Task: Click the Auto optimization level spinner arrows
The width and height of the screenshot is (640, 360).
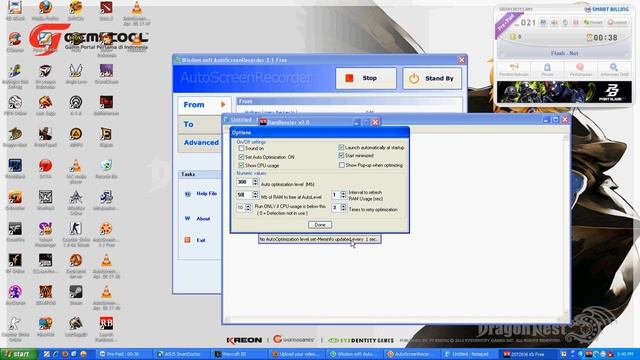Action: coord(256,182)
